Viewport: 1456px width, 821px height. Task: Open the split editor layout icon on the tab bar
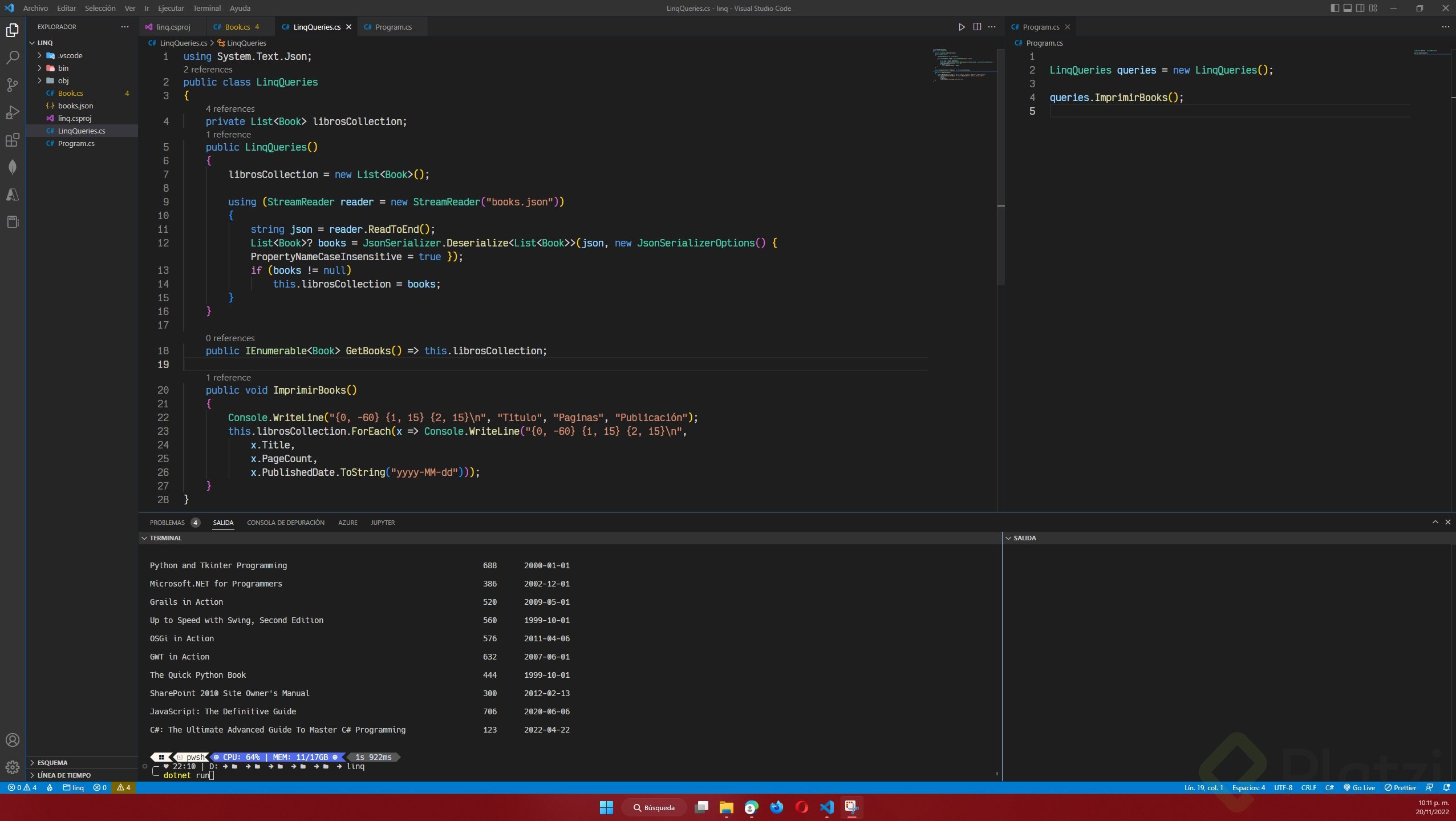pos(977,26)
